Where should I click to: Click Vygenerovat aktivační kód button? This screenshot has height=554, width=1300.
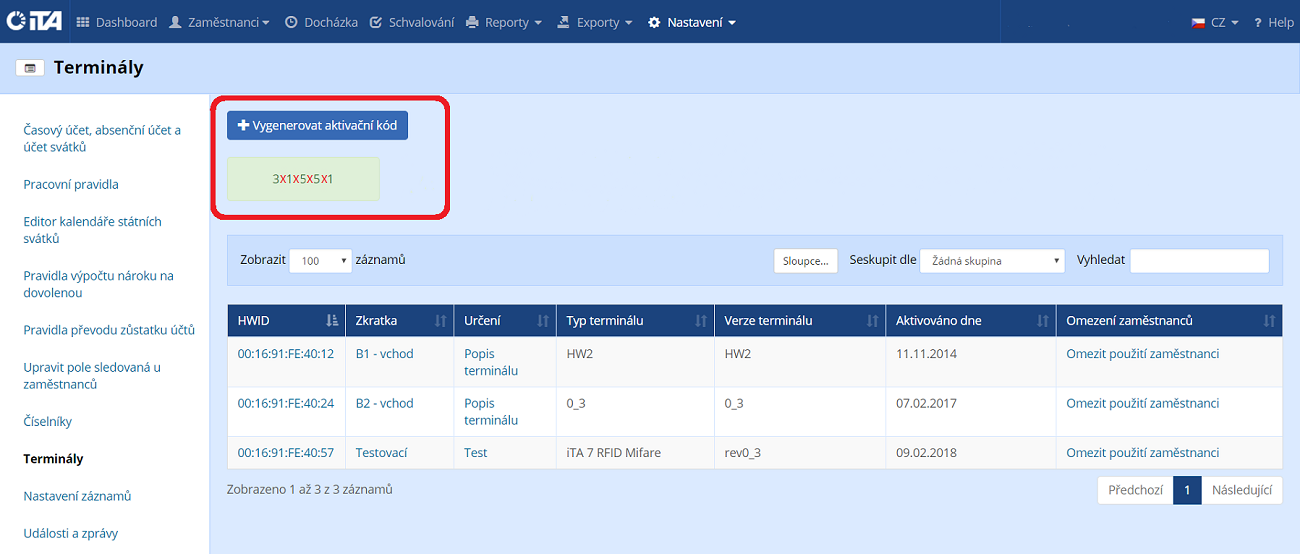pos(317,125)
